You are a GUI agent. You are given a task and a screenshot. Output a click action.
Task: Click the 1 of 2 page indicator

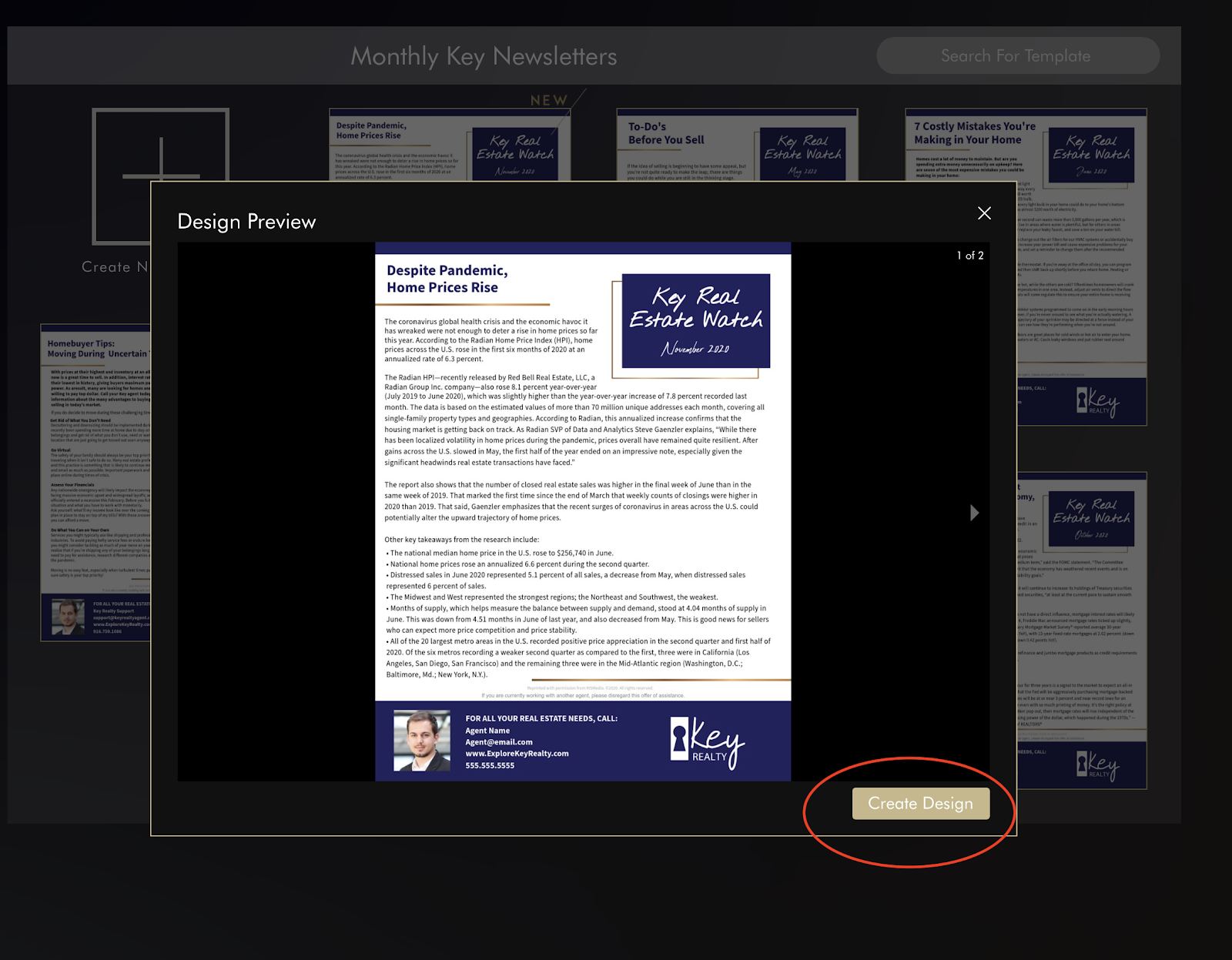pos(969,255)
